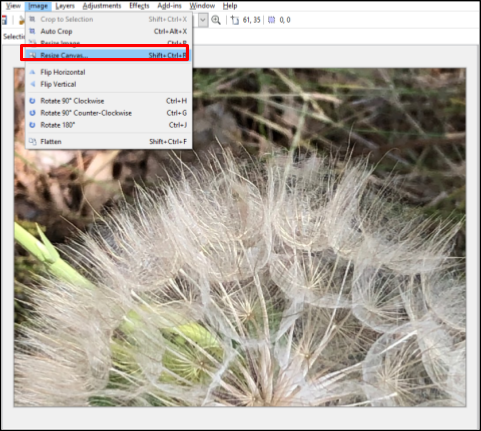Image resolution: width=481 pixels, height=431 pixels.
Task: Click the Flip Horizontal icon
Action: 32,72
